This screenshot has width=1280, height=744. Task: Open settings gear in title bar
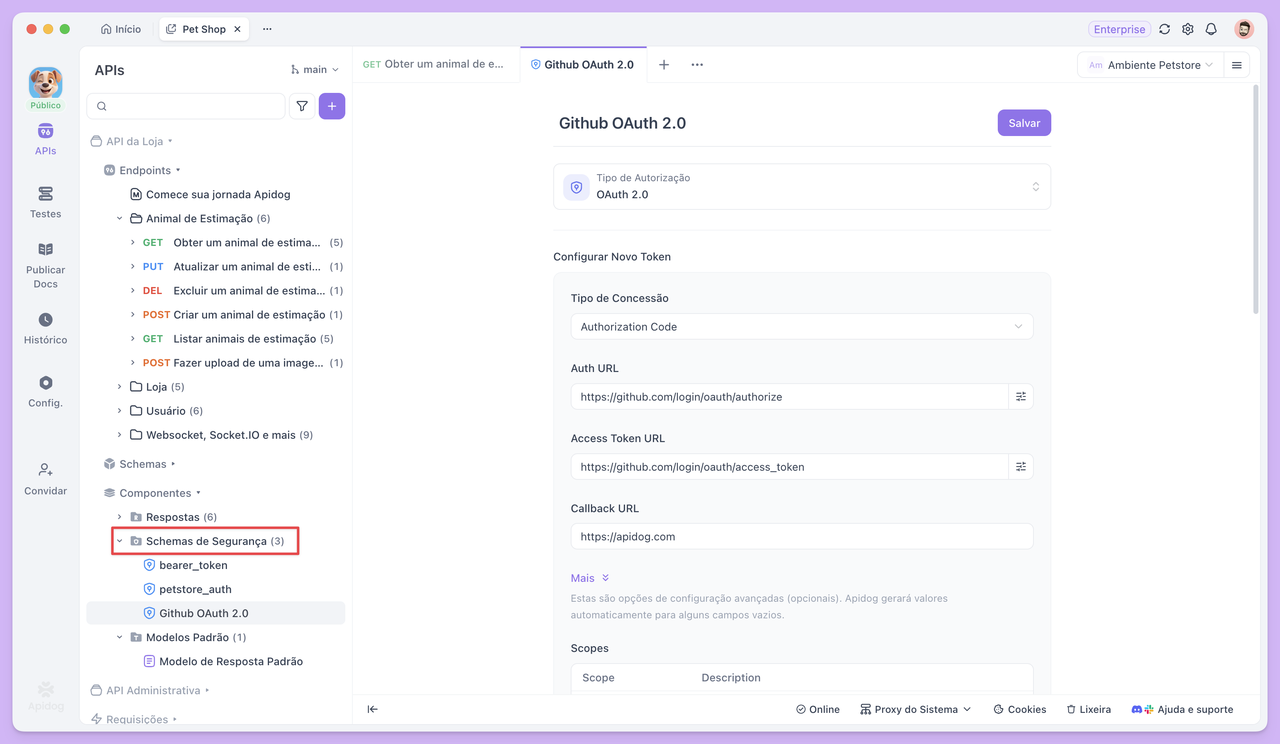click(x=1188, y=29)
